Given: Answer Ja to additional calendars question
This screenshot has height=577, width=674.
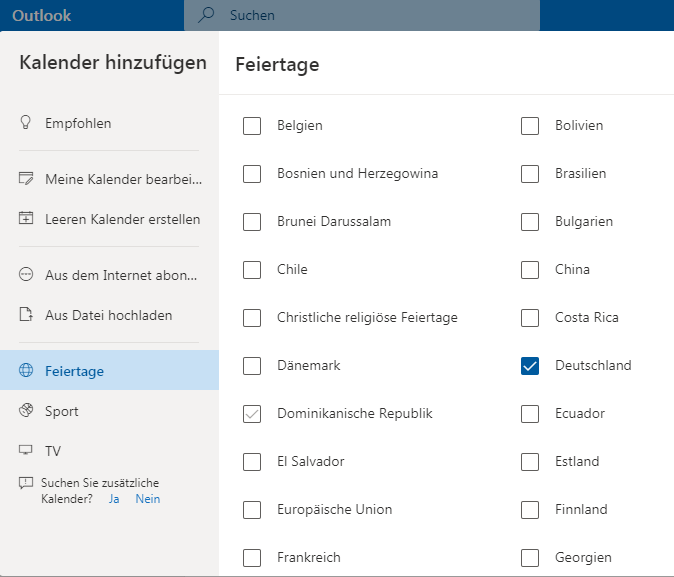Looking at the screenshot, I should coord(114,499).
